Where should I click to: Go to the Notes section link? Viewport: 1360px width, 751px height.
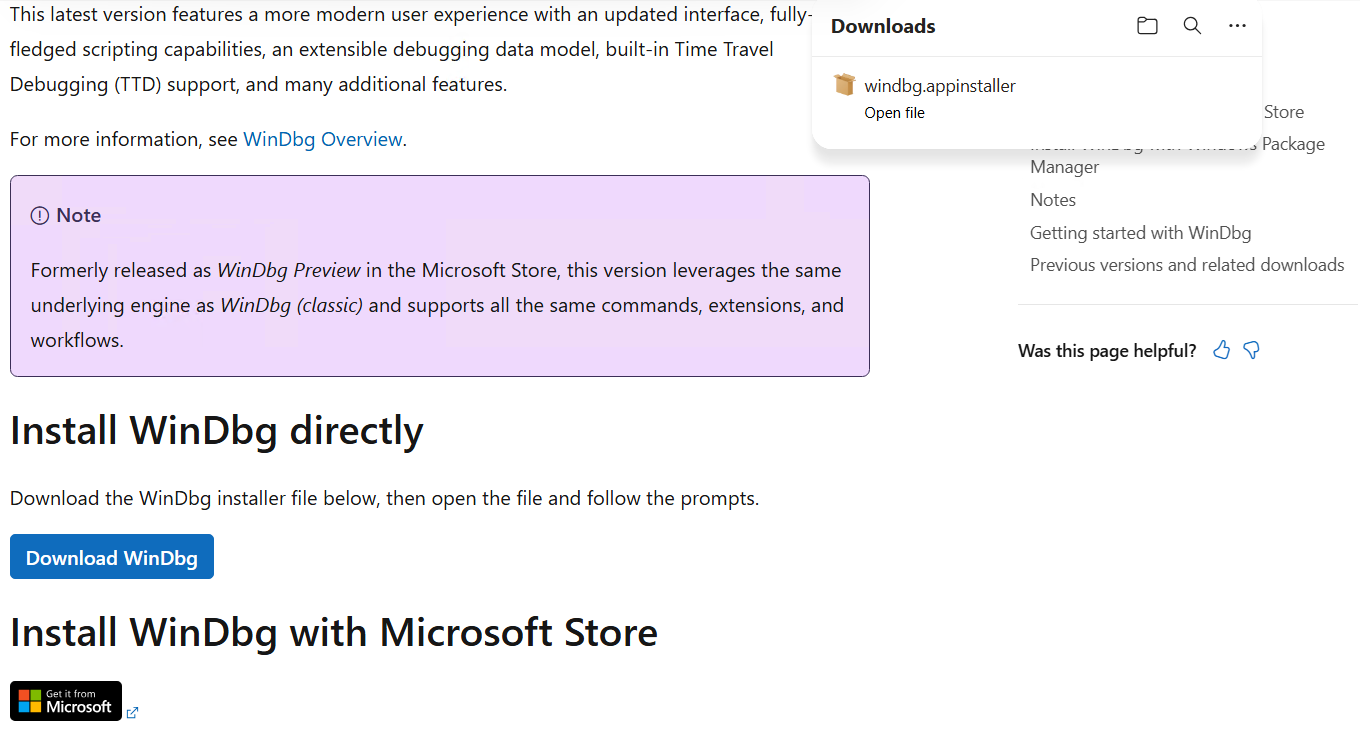pyautogui.click(x=1053, y=200)
